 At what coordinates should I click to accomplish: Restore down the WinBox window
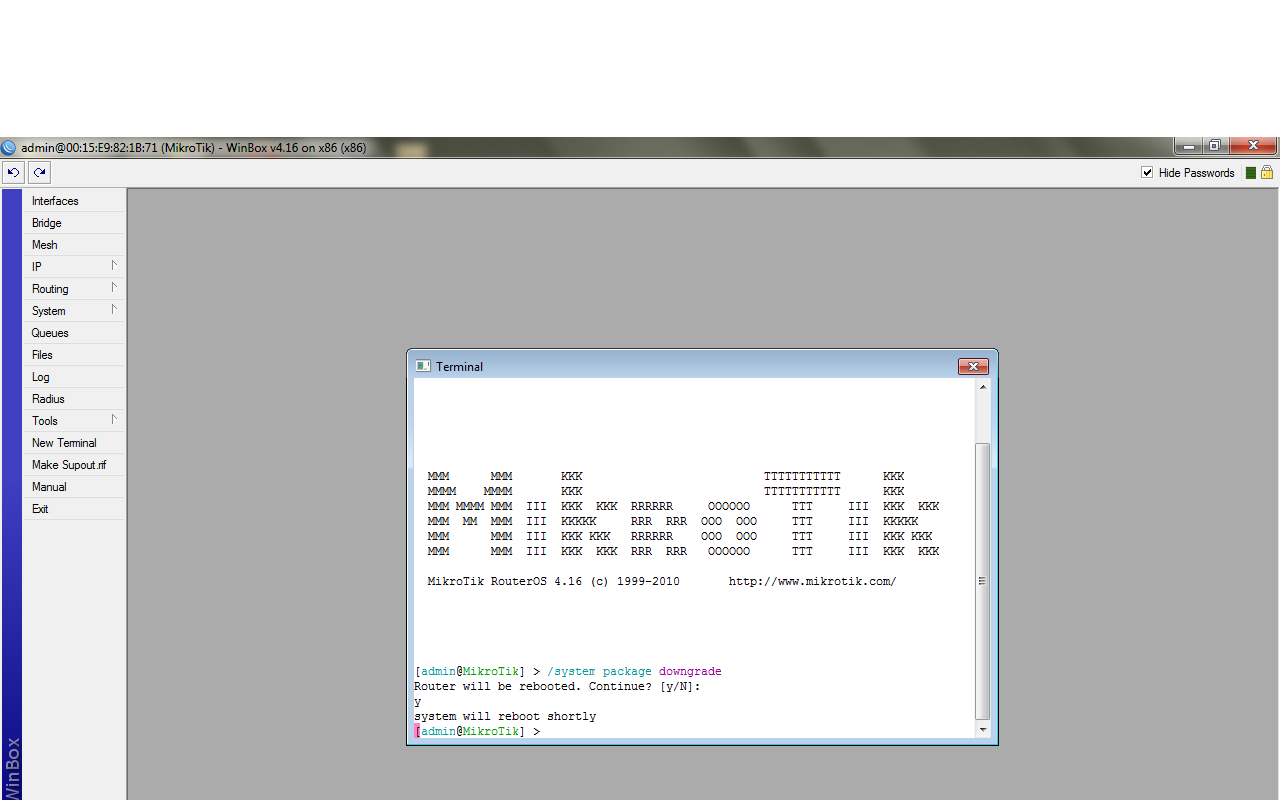(x=1215, y=146)
